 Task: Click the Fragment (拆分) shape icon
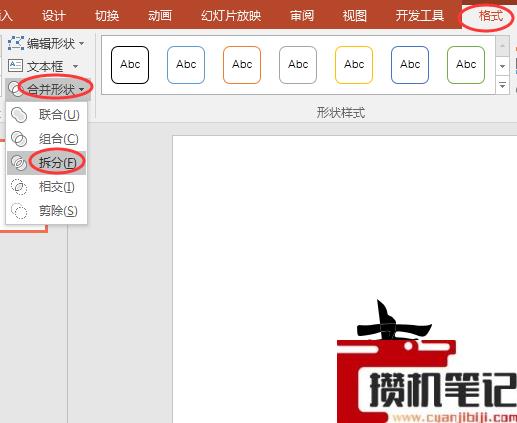point(19,163)
